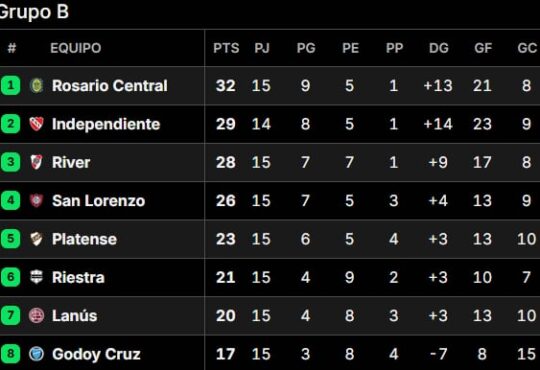540x370 pixels.
Task: Sort table by DG column header
Action: 438,48
